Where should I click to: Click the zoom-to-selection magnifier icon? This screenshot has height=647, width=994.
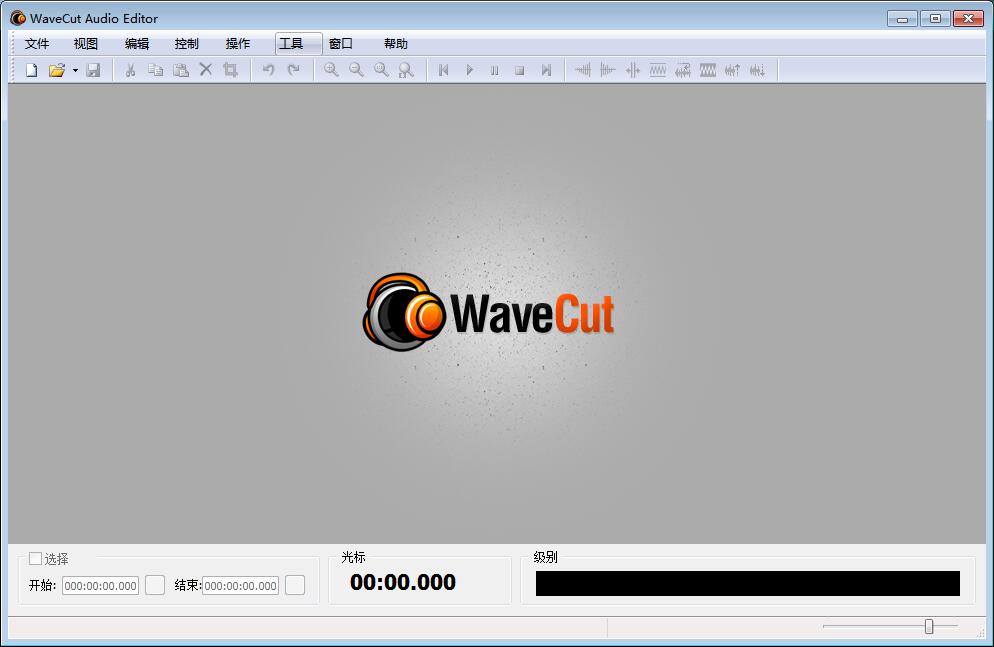pyautogui.click(x=406, y=70)
